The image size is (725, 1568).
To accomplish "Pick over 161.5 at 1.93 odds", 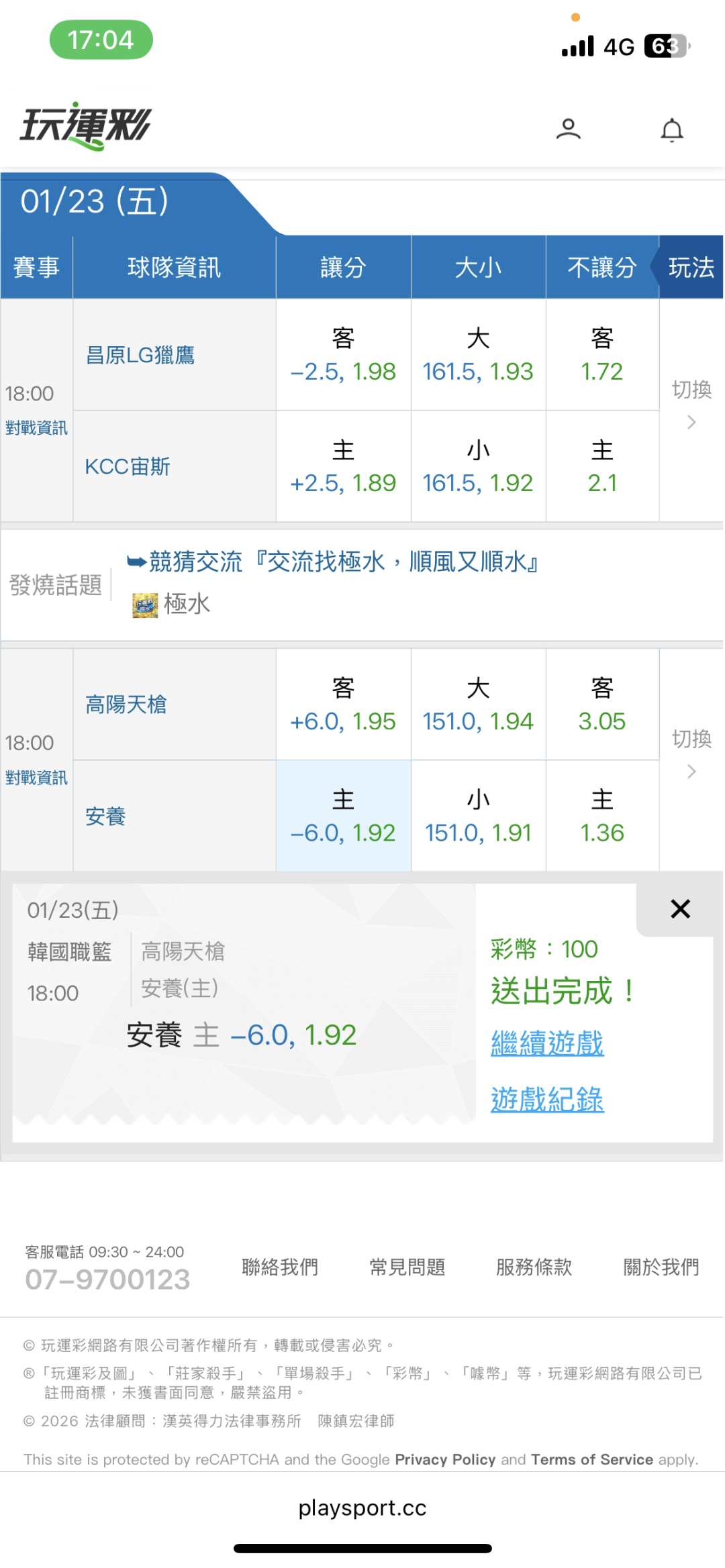I will click(x=478, y=356).
